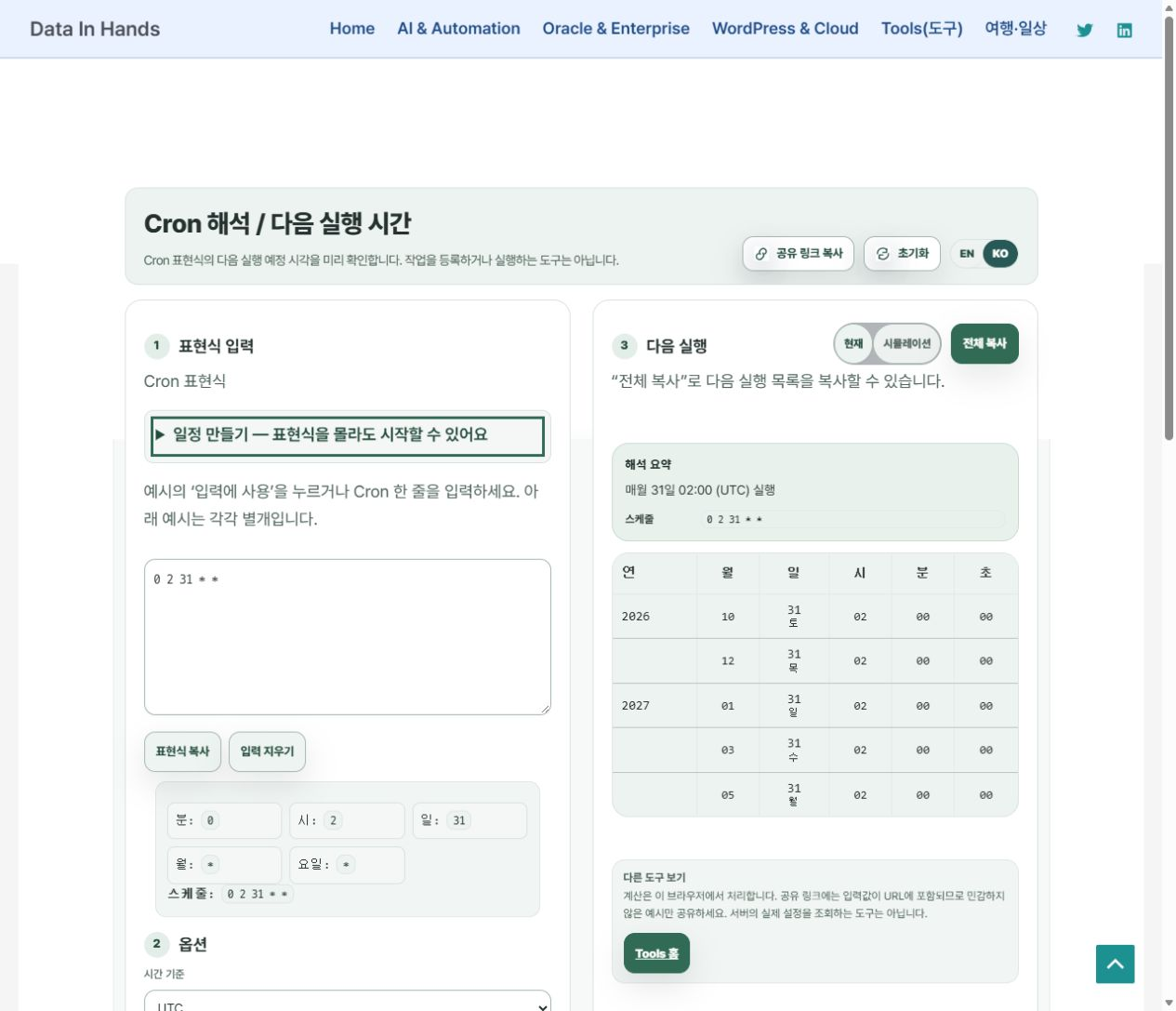Open AI & Automation menu item
This screenshot has height=1011, width=1176.
pyautogui.click(x=459, y=28)
